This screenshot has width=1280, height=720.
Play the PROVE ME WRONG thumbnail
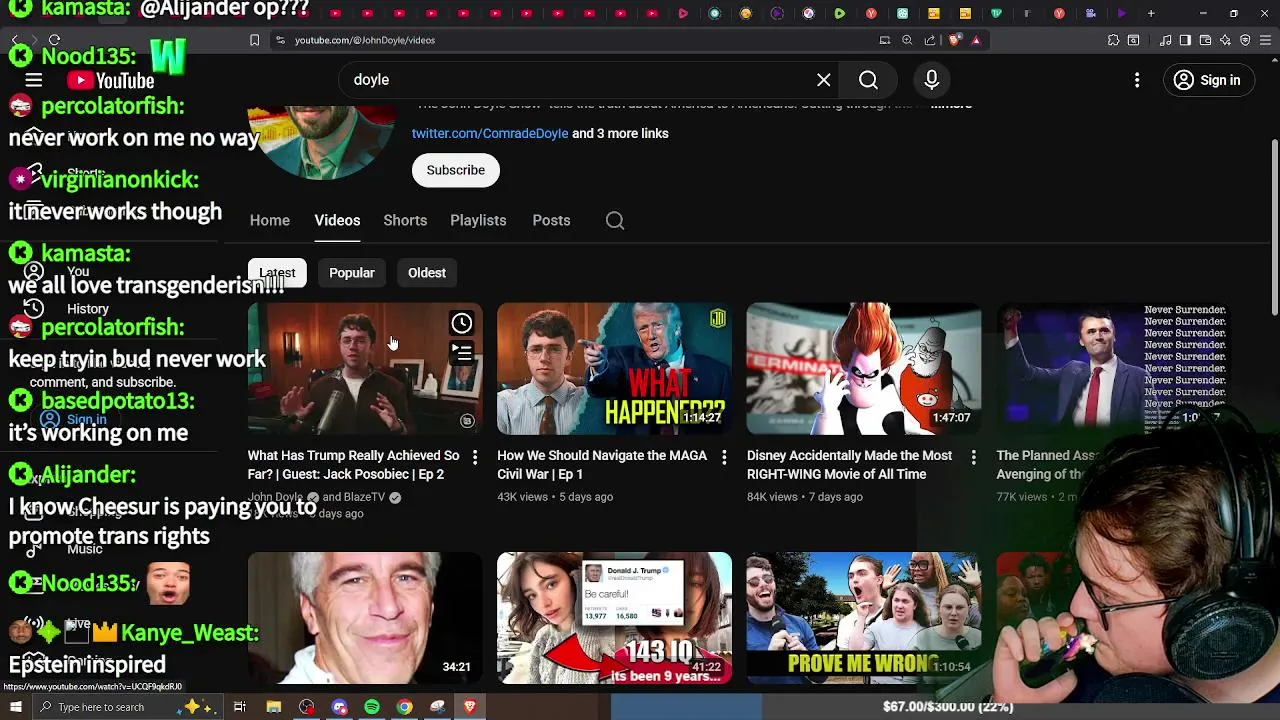pyautogui.click(x=864, y=618)
